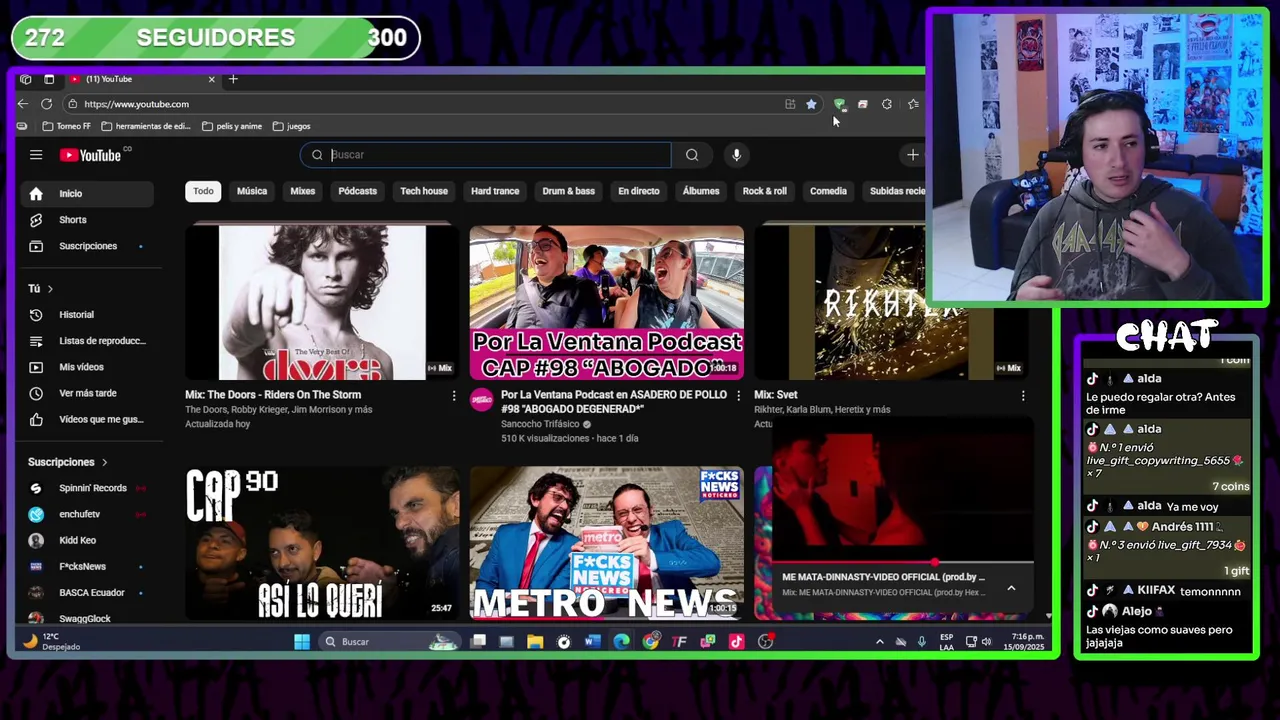
Task: Close the YouTube browser tab
Action: click(x=211, y=79)
